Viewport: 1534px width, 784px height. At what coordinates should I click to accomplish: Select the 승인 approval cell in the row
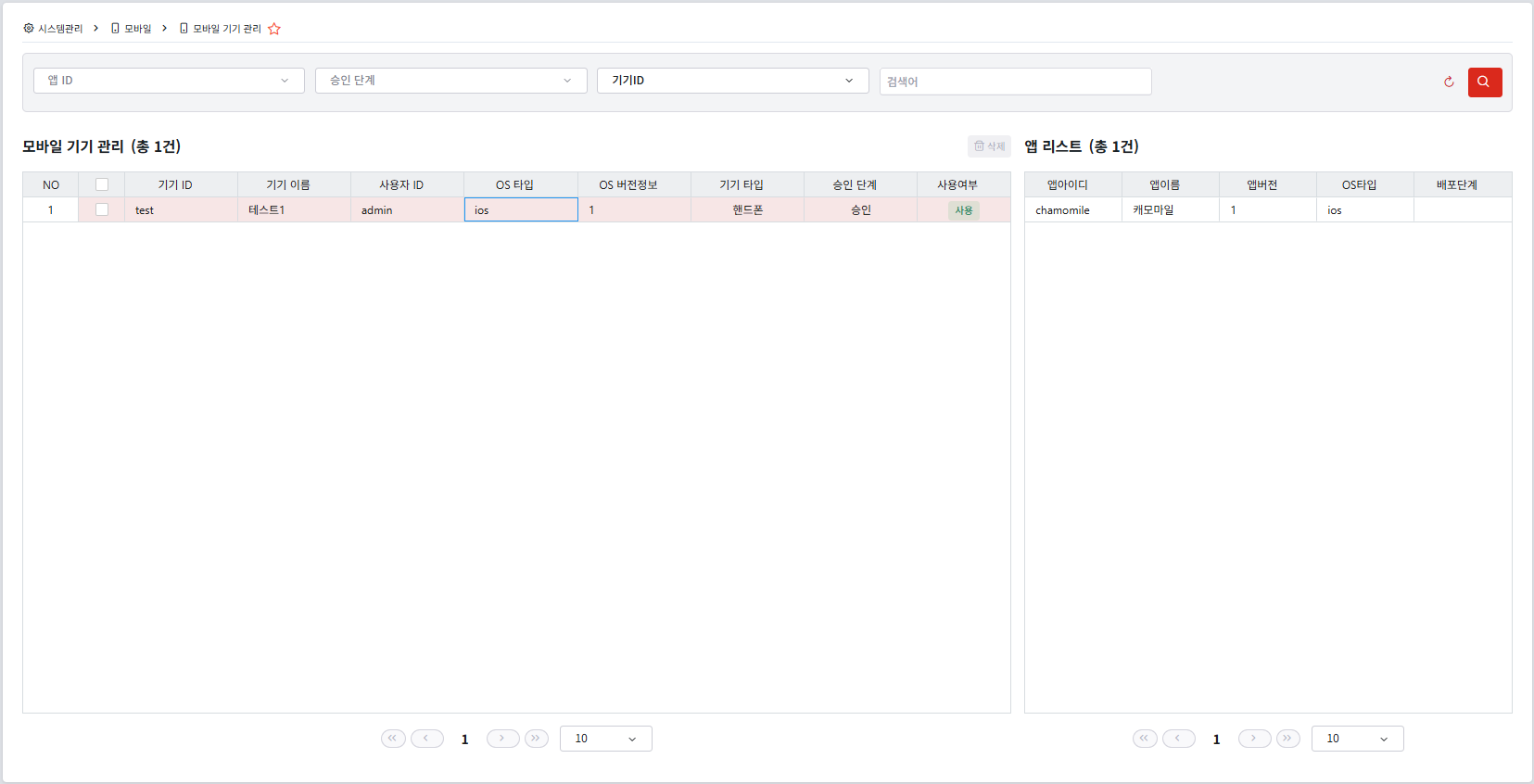pos(860,209)
